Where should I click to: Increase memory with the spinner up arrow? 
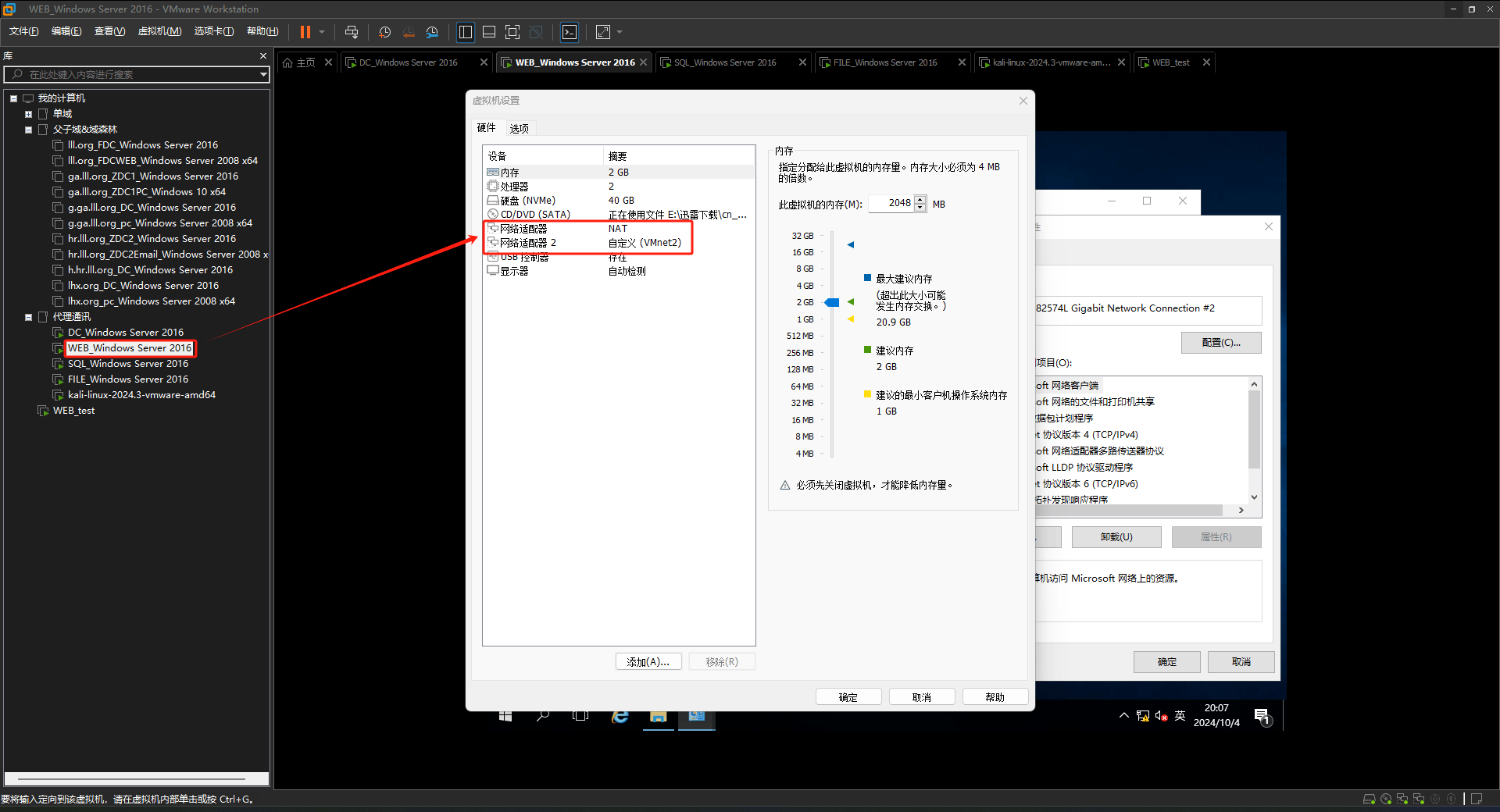click(920, 200)
